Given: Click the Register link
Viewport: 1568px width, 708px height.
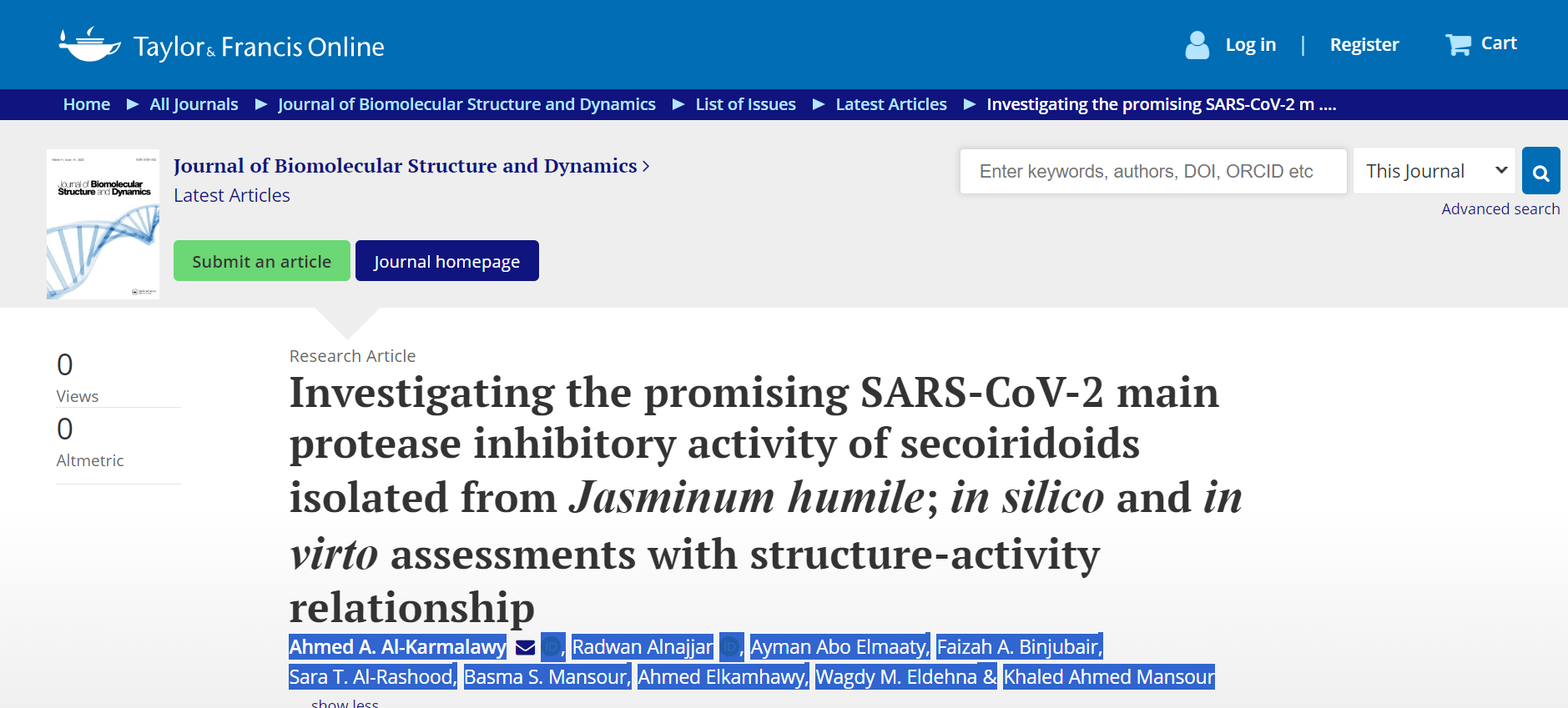Looking at the screenshot, I should click(1364, 45).
